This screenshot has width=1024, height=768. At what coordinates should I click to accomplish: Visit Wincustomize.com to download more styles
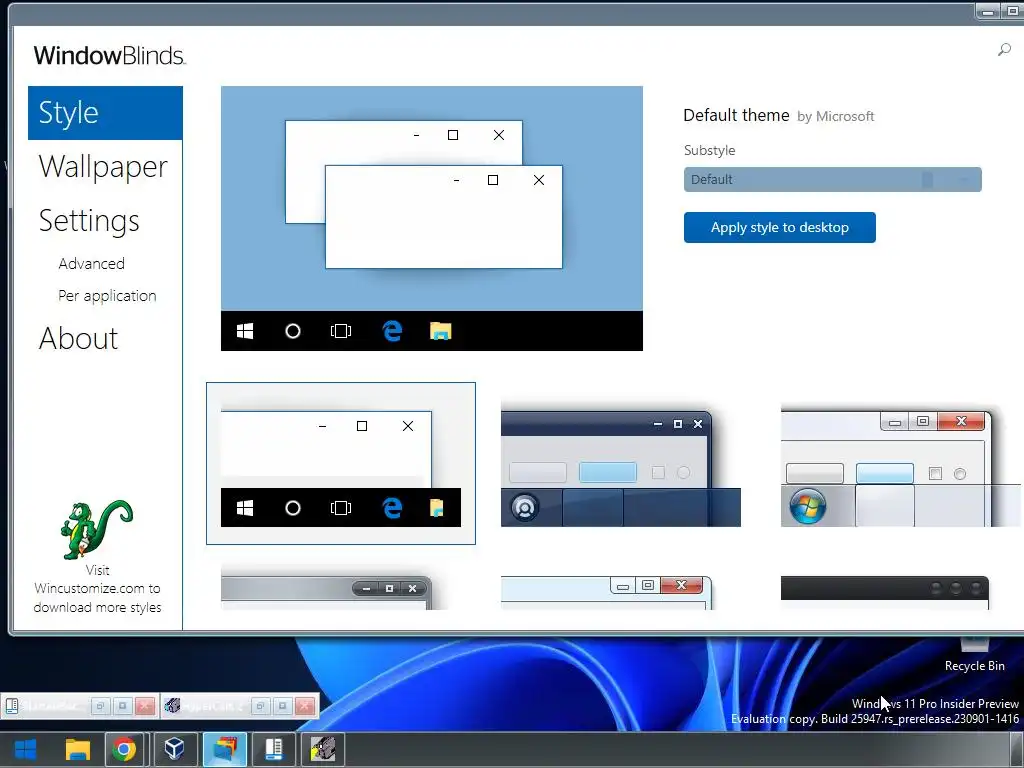[97, 588]
